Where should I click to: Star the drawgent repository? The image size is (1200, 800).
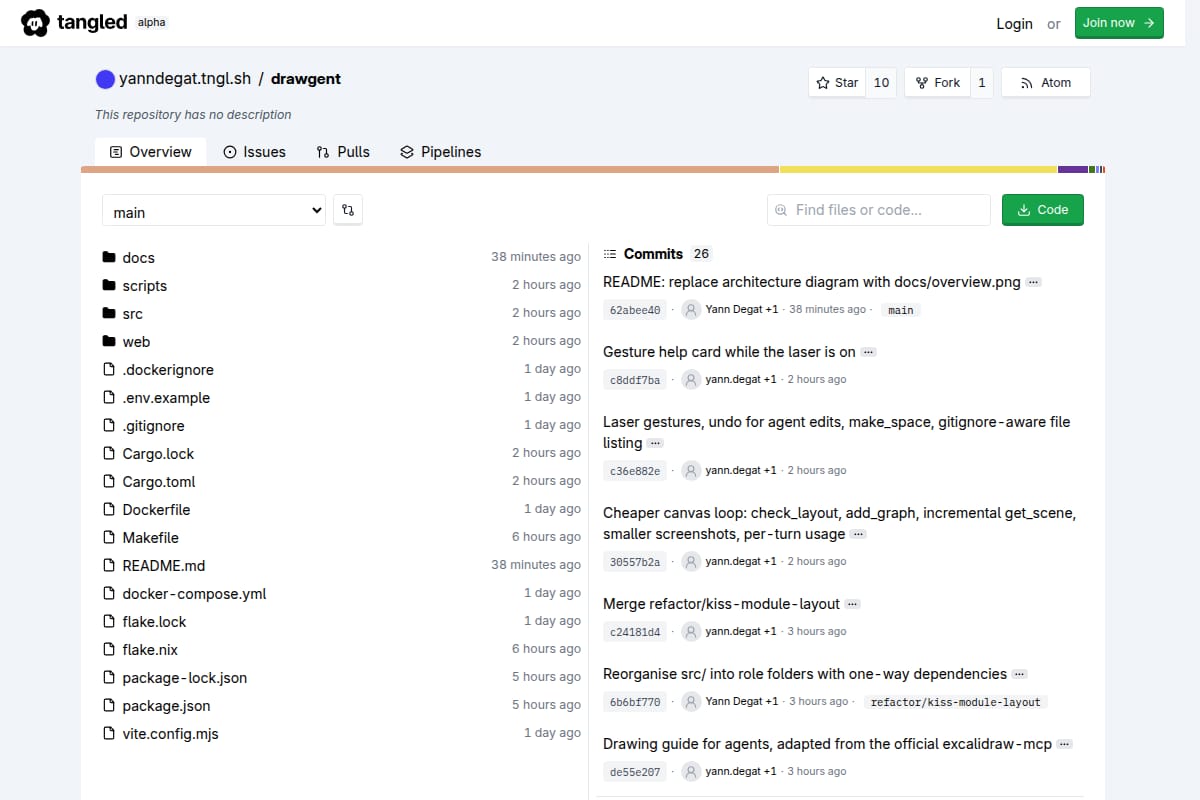[x=837, y=83]
